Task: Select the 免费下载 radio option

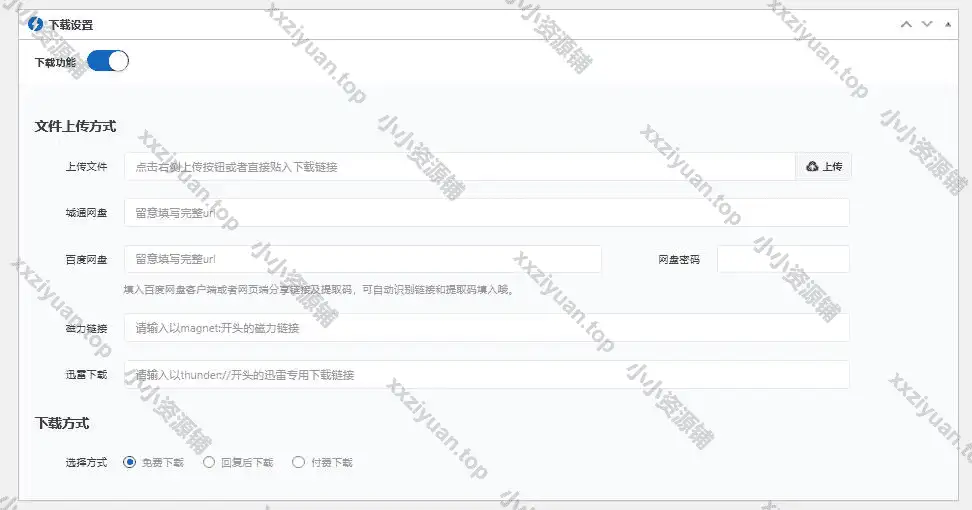Action: coord(130,462)
